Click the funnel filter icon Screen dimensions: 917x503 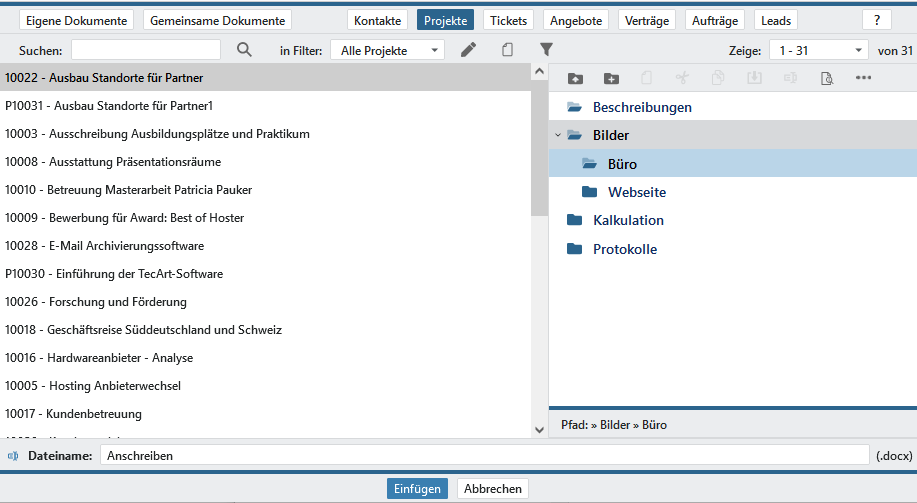click(546, 50)
